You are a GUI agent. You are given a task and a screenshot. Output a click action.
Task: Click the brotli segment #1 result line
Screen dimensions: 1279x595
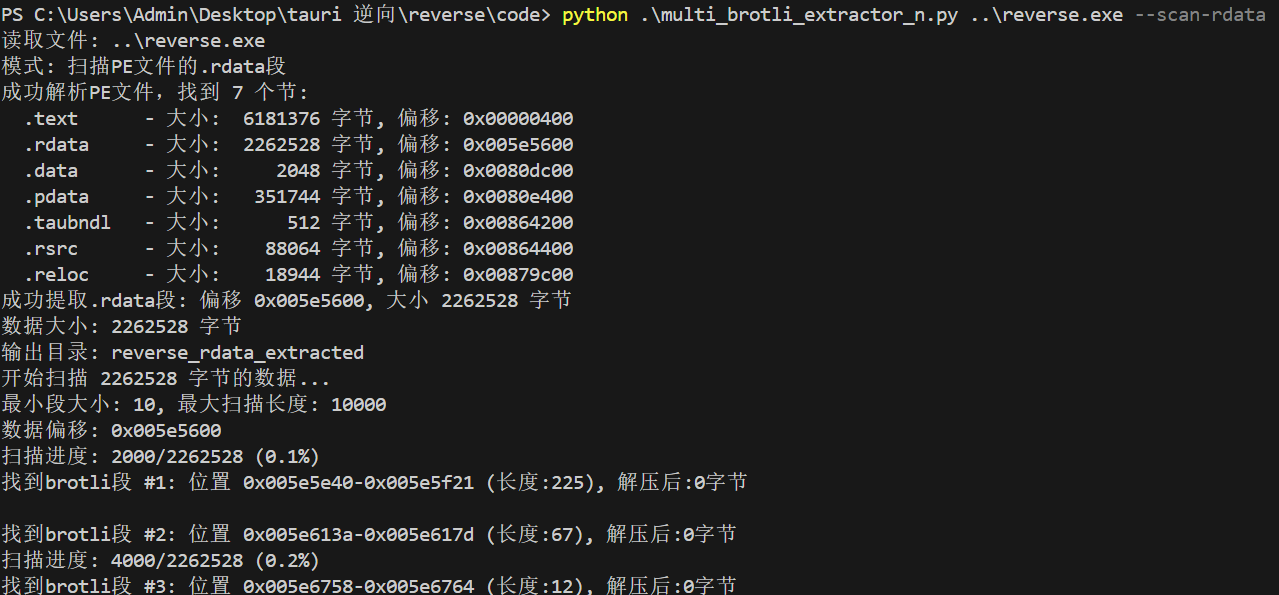(x=374, y=483)
